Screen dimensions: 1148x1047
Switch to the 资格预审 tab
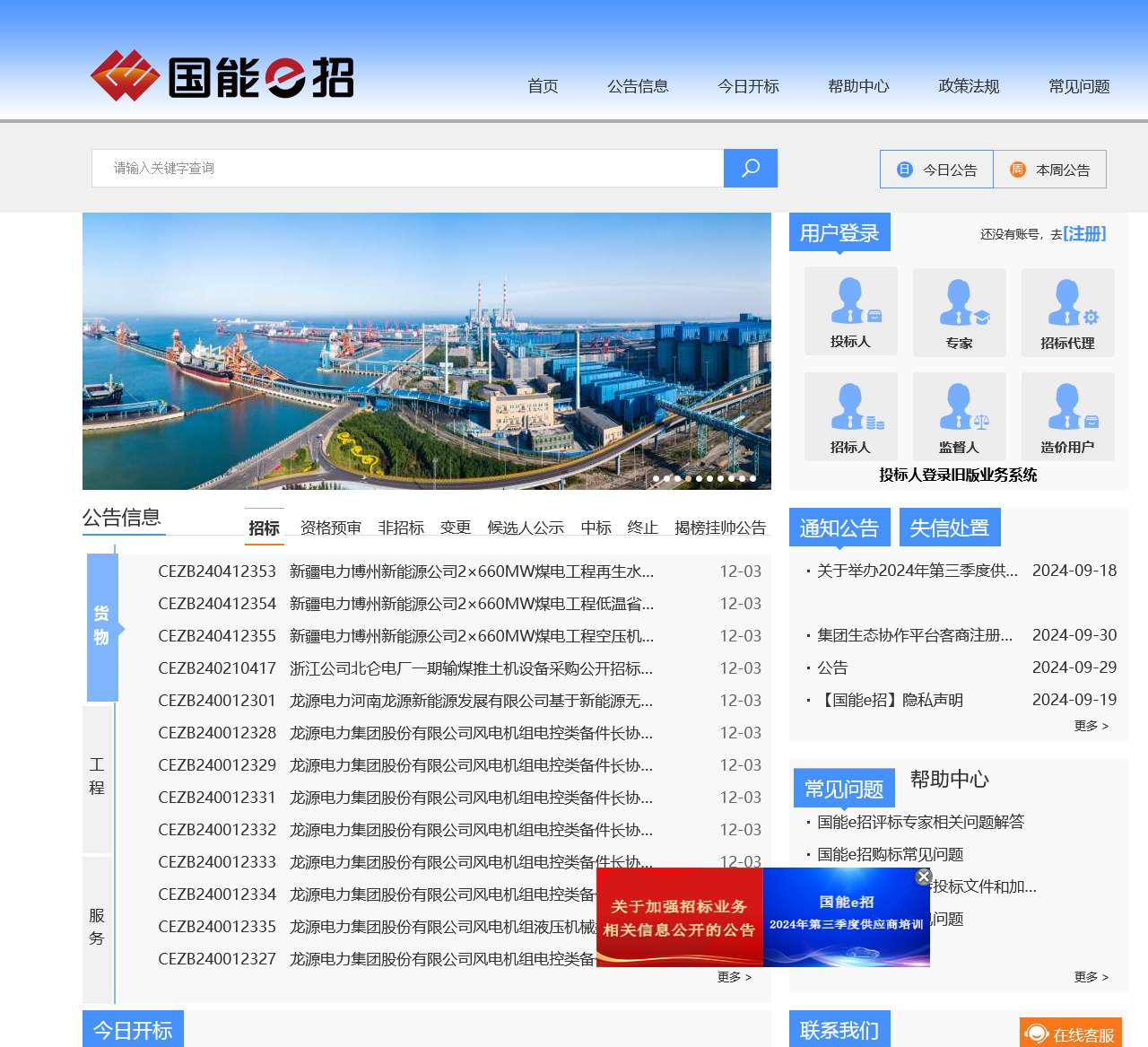pyautogui.click(x=330, y=528)
